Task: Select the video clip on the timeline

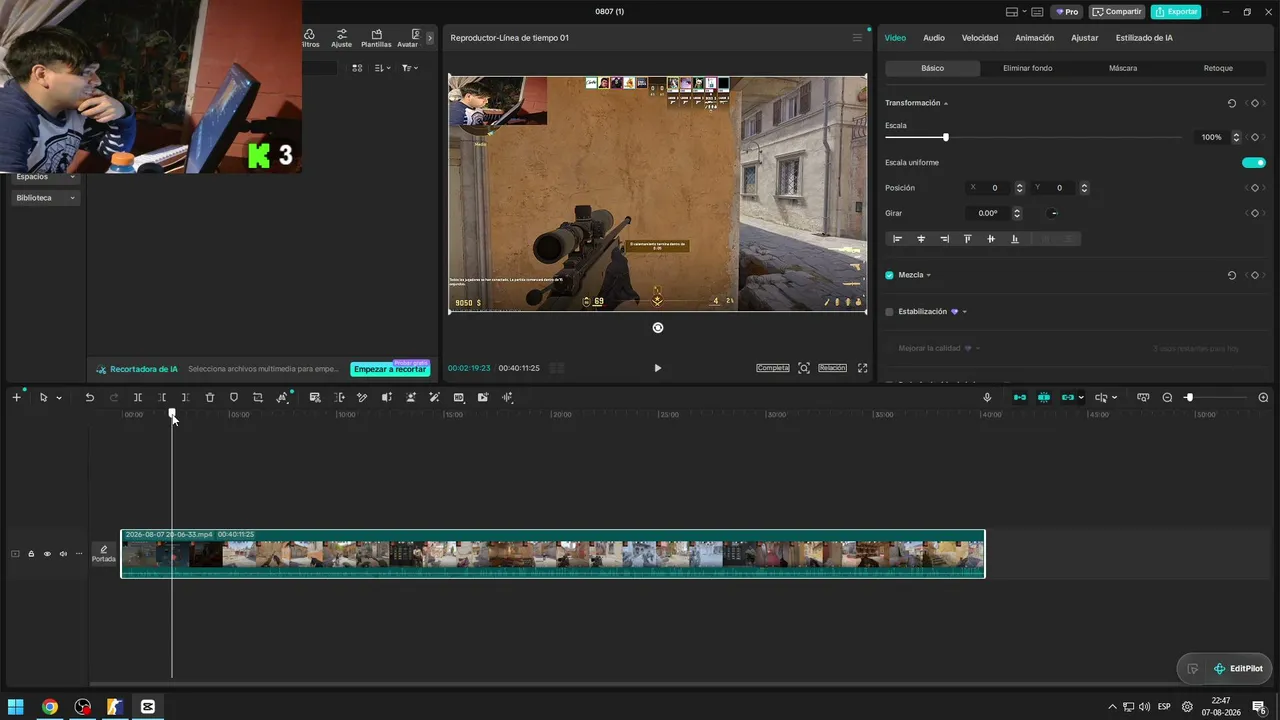Action: click(x=553, y=554)
